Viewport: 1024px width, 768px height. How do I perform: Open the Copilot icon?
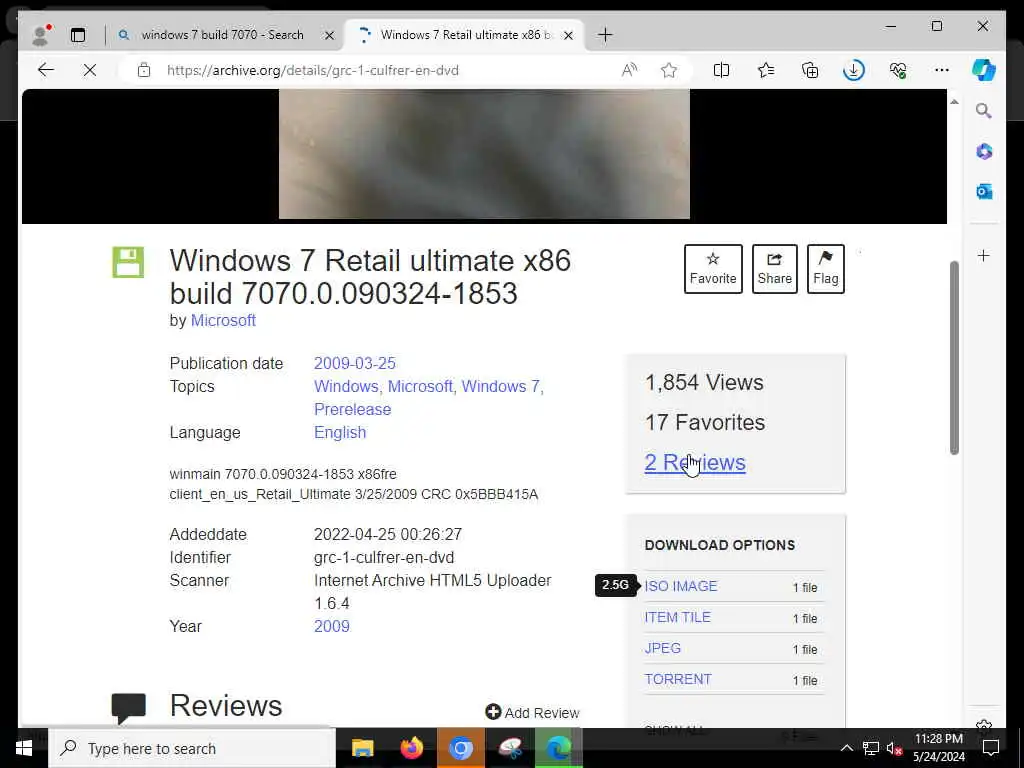point(984,70)
